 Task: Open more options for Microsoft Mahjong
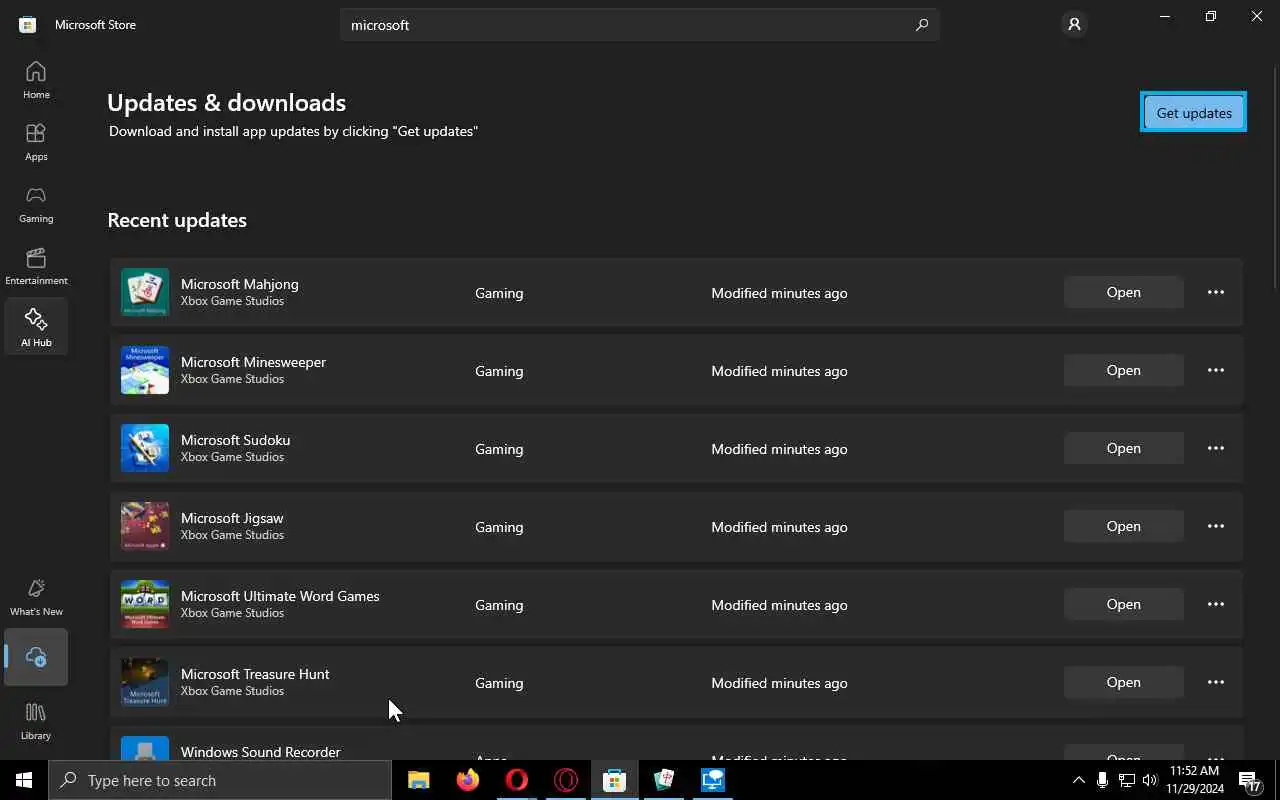click(x=1216, y=292)
